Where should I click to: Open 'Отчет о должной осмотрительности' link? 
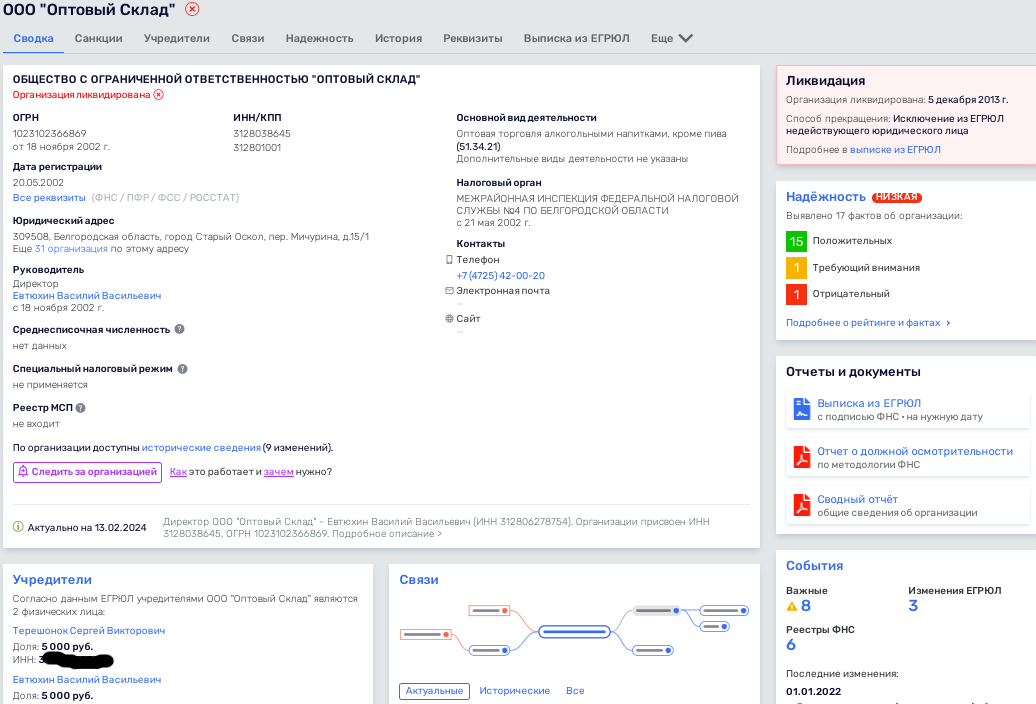(x=915, y=451)
